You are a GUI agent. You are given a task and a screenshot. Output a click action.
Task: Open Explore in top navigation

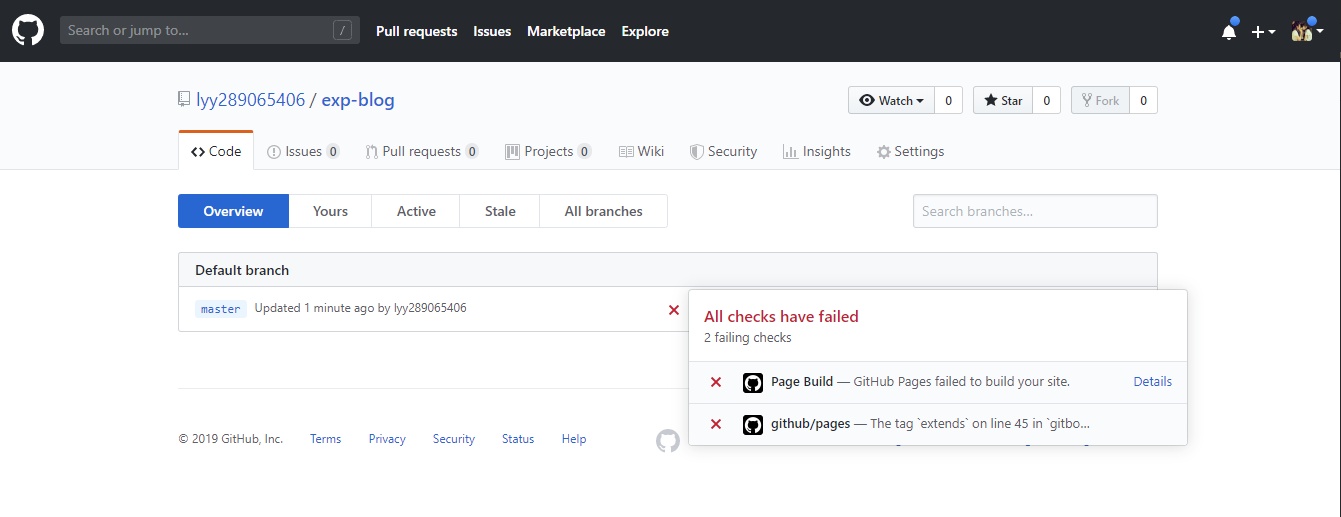pos(645,31)
